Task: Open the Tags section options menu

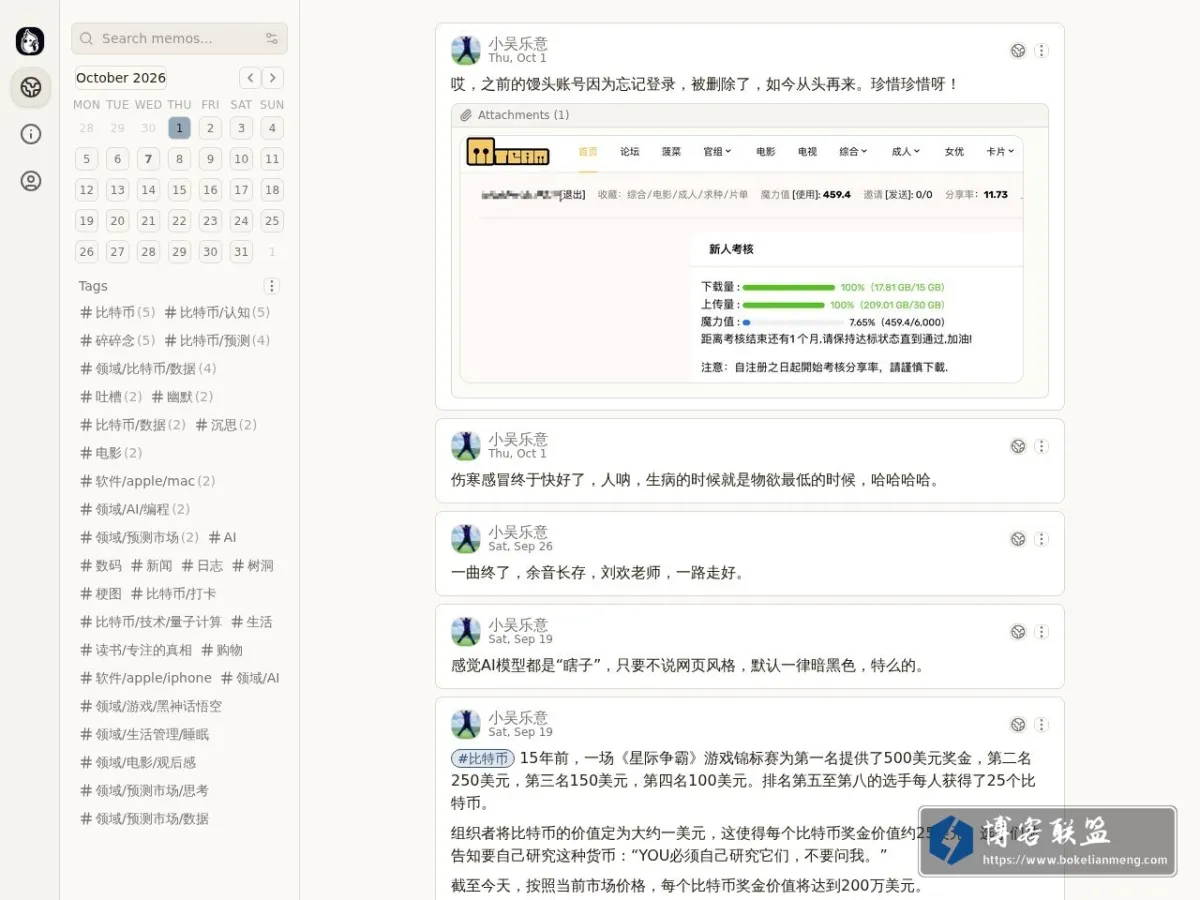Action: [x=271, y=286]
